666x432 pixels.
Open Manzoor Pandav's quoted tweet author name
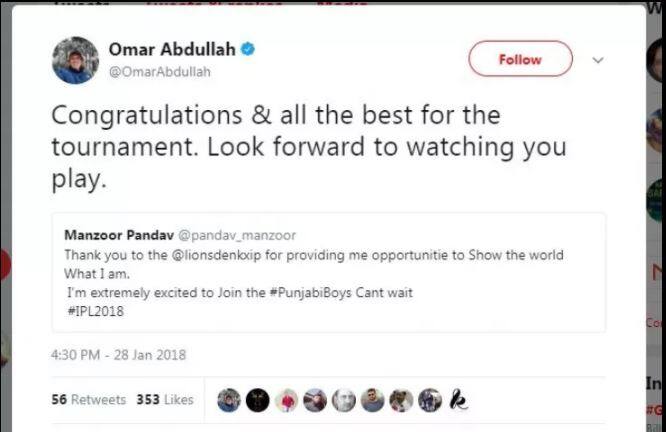[119, 235]
